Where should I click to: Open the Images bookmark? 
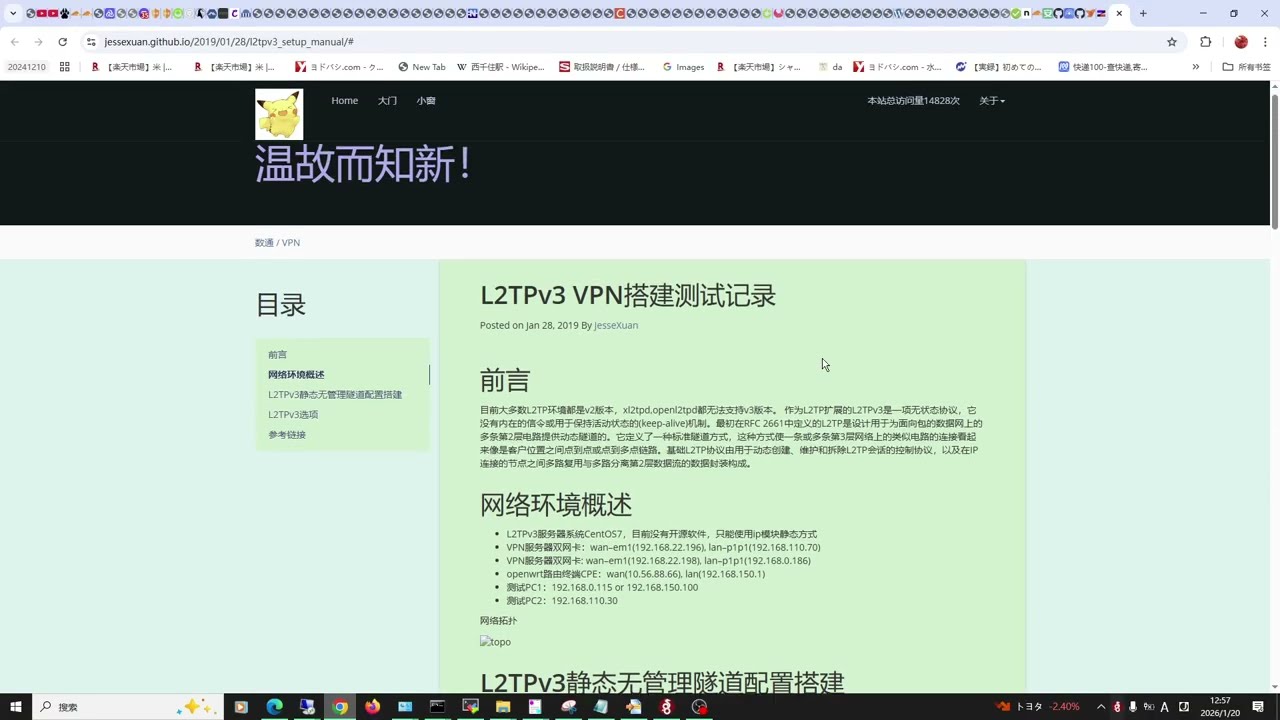click(683, 67)
